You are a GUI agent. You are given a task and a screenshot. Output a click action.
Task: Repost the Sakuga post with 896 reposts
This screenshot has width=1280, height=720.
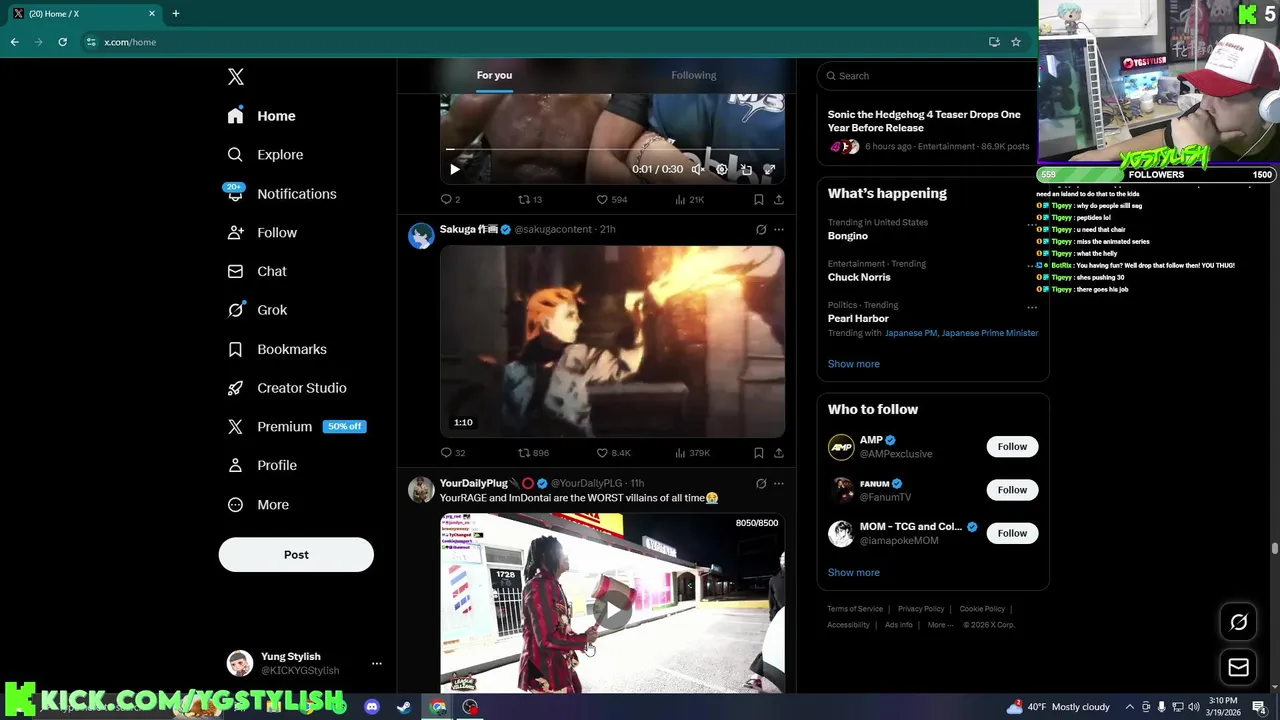(533, 452)
